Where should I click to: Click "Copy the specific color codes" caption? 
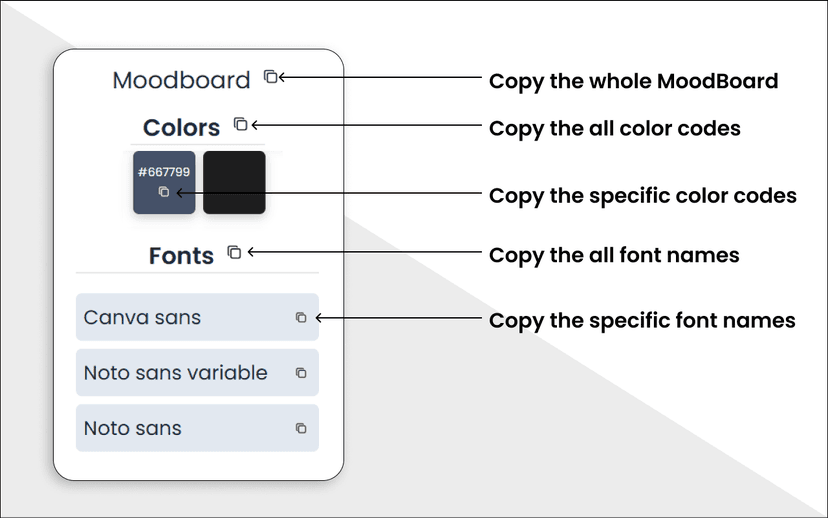coord(642,195)
